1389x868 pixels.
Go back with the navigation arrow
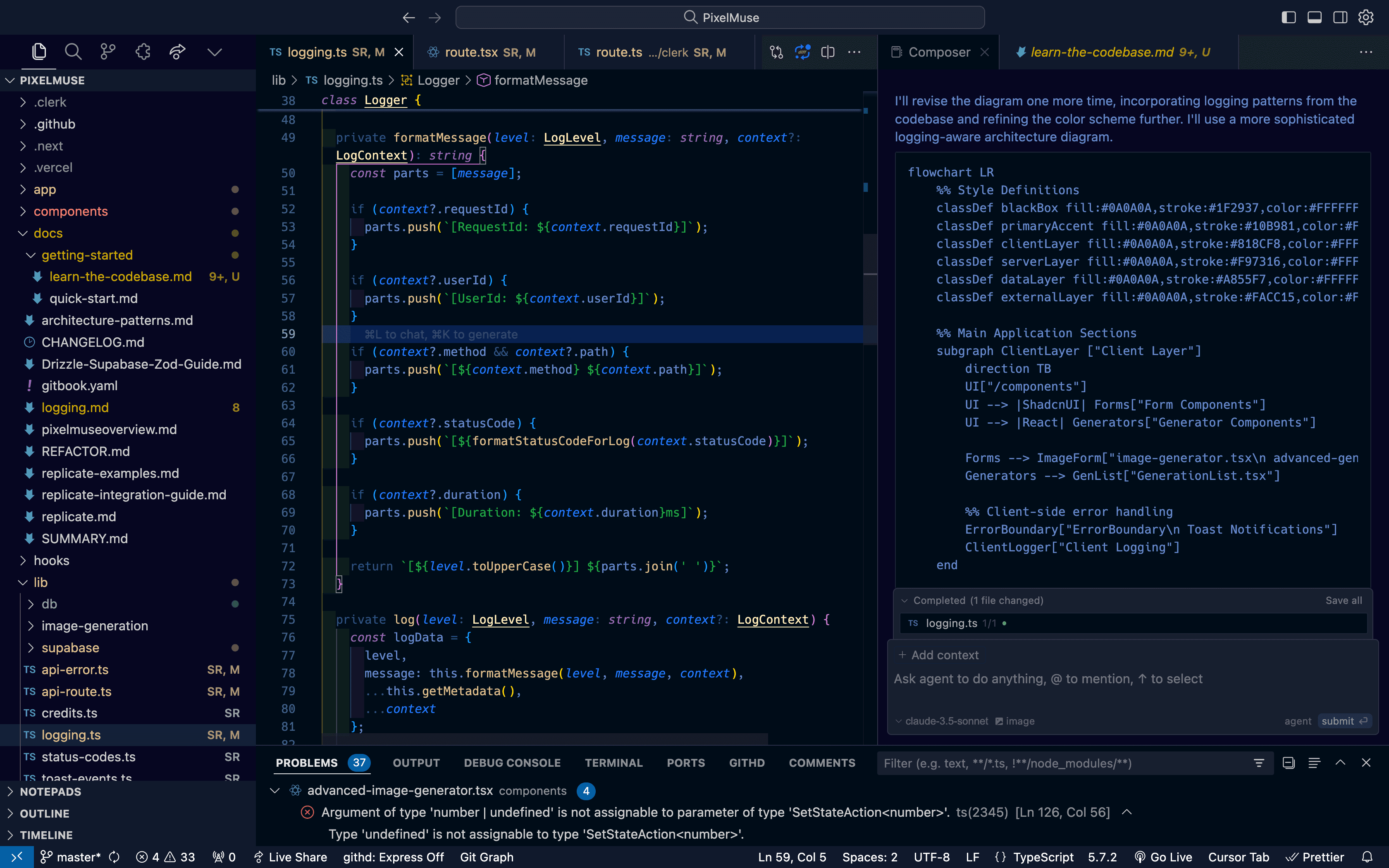pyautogui.click(x=409, y=18)
